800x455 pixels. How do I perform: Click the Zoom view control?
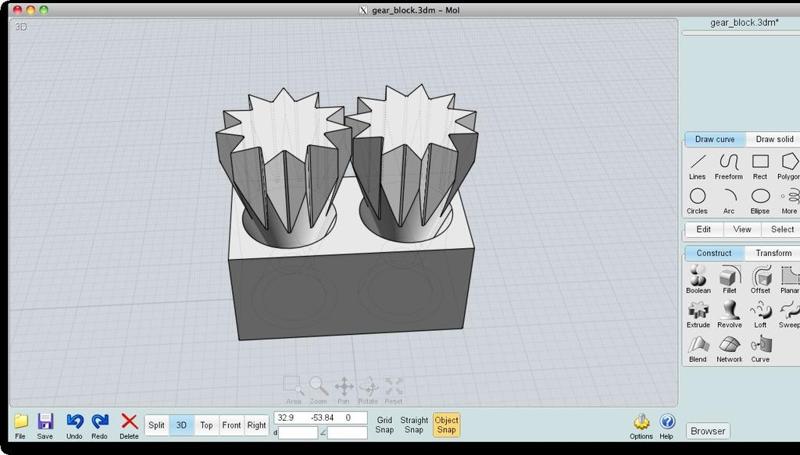coord(318,390)
